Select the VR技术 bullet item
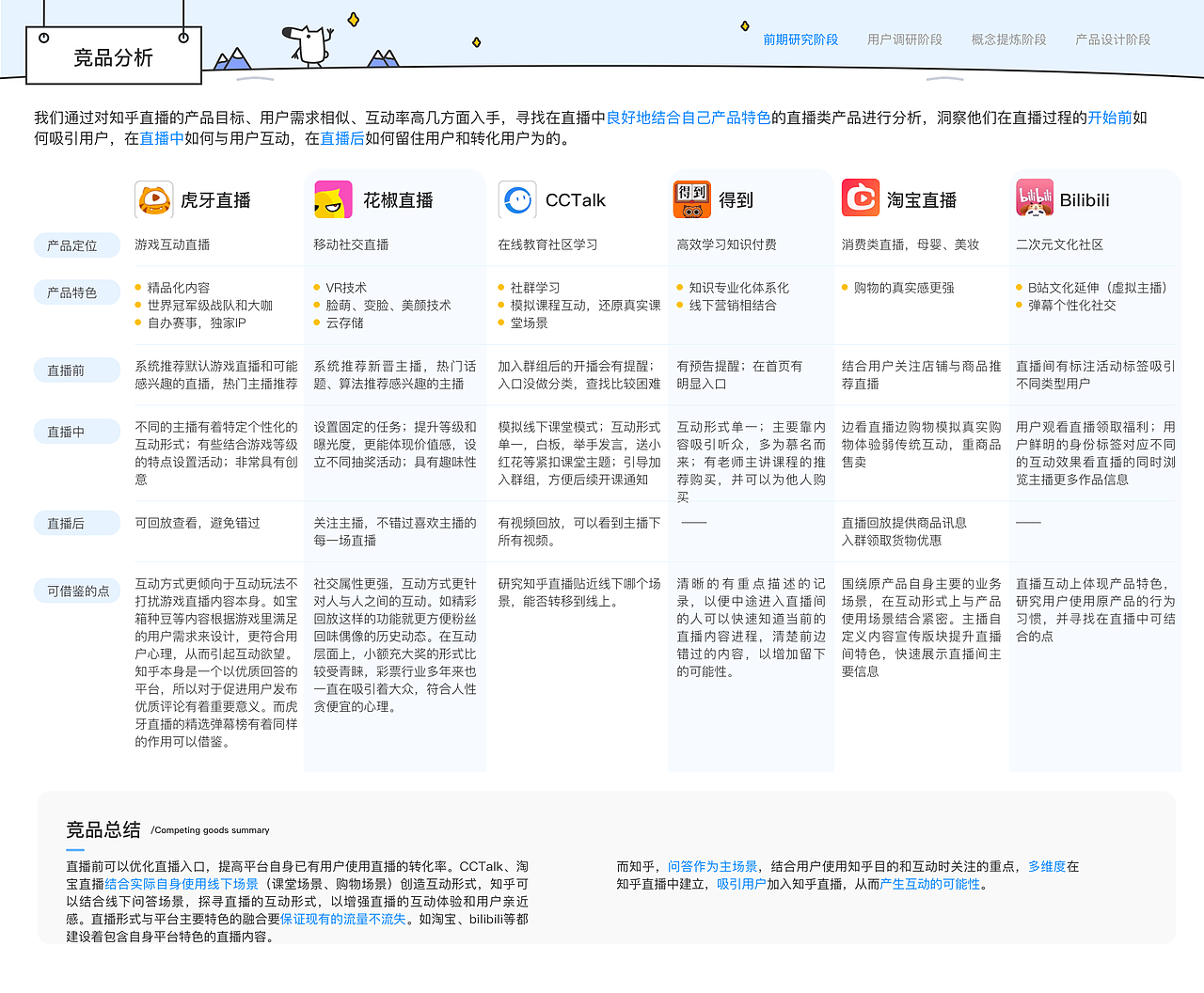Image resolution: width=1204 pixels, height=993 pixels. (x=346, y=288)
